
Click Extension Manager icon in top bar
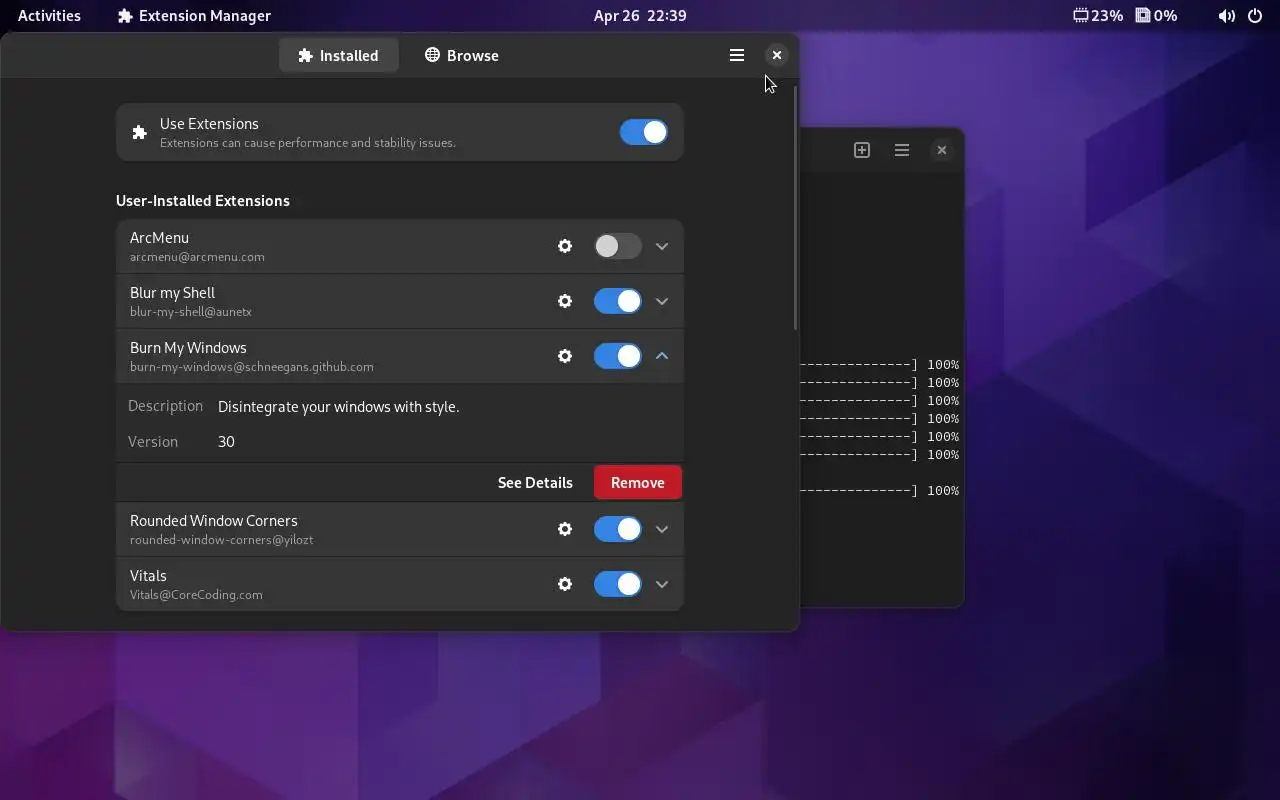pos(125,16)
